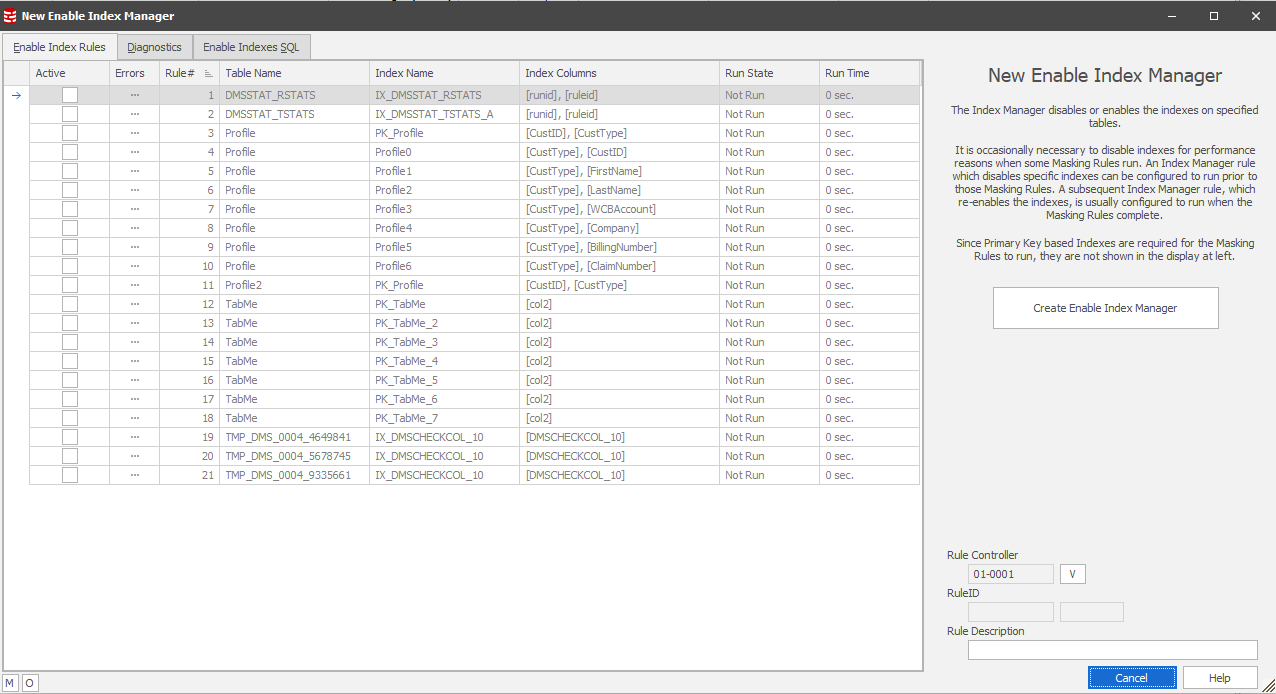Click the M button in bottom-left corner
1276x694 pixels.
pyautogui.click(x=10, y=683)
